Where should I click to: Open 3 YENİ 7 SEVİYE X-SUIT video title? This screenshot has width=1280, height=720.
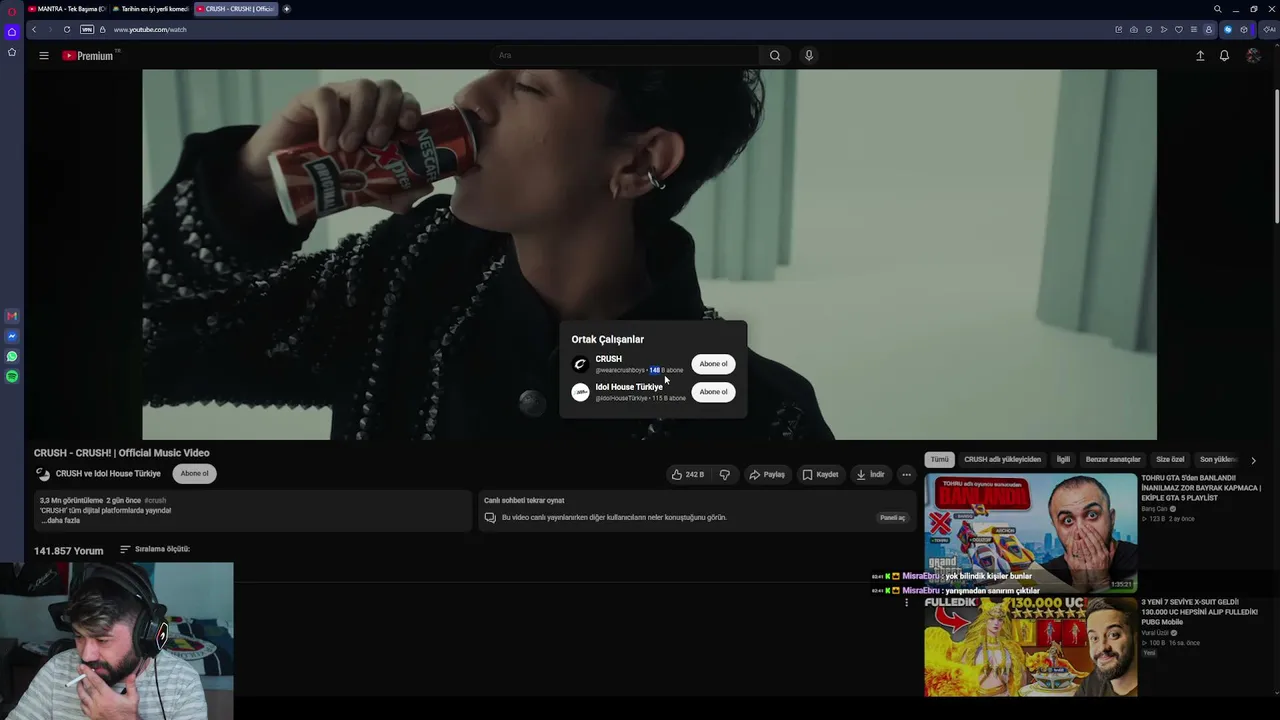coord(1199,612)
